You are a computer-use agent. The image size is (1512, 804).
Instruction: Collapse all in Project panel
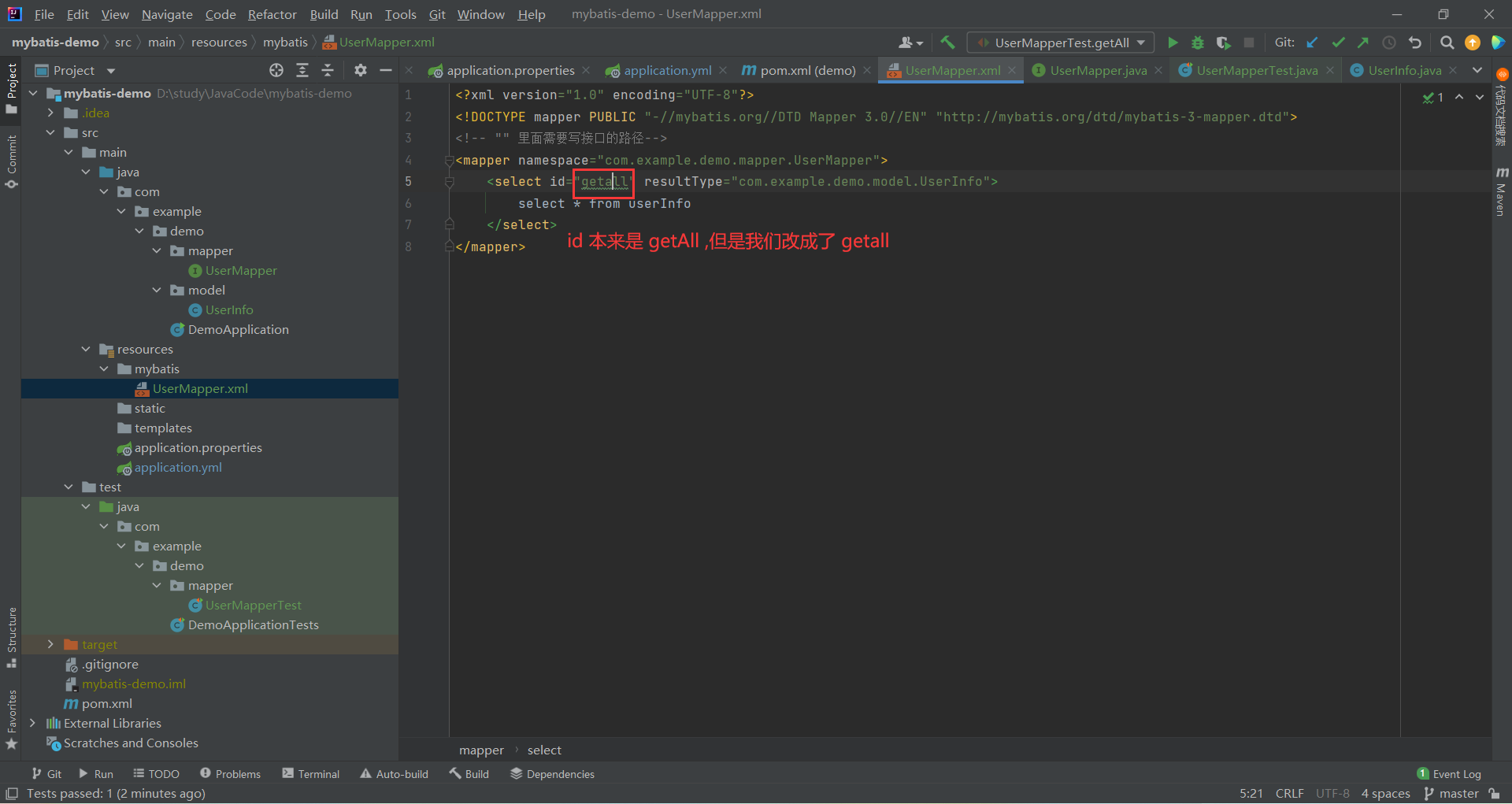coord(328,70)
